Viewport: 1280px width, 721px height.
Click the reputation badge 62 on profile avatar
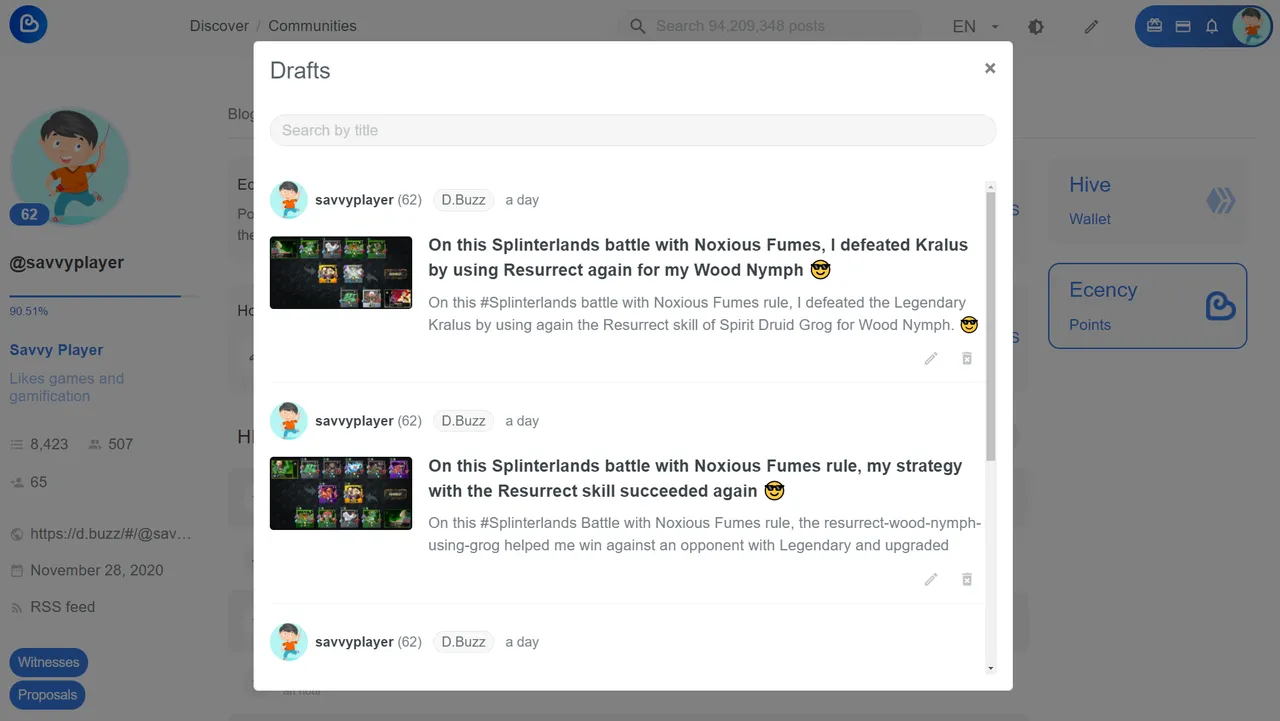tap(29, 214)
